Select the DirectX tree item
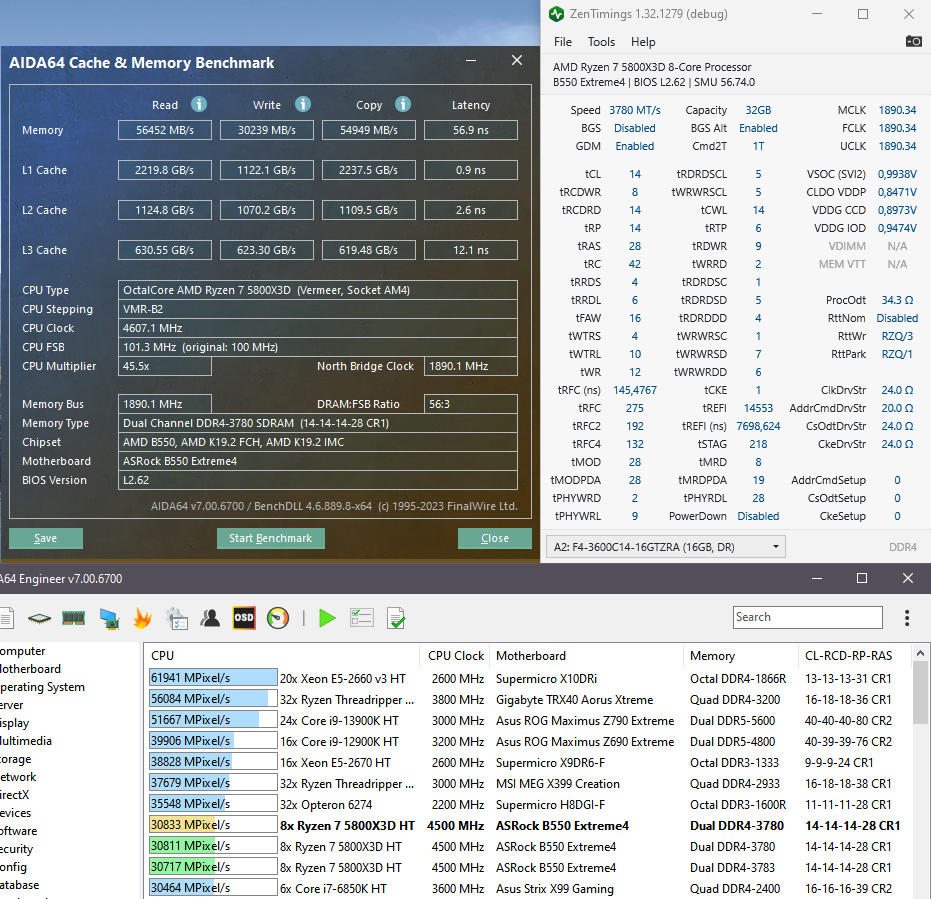Image resolution: width=931 pixels, height=899 pixels. click(14, 794)
